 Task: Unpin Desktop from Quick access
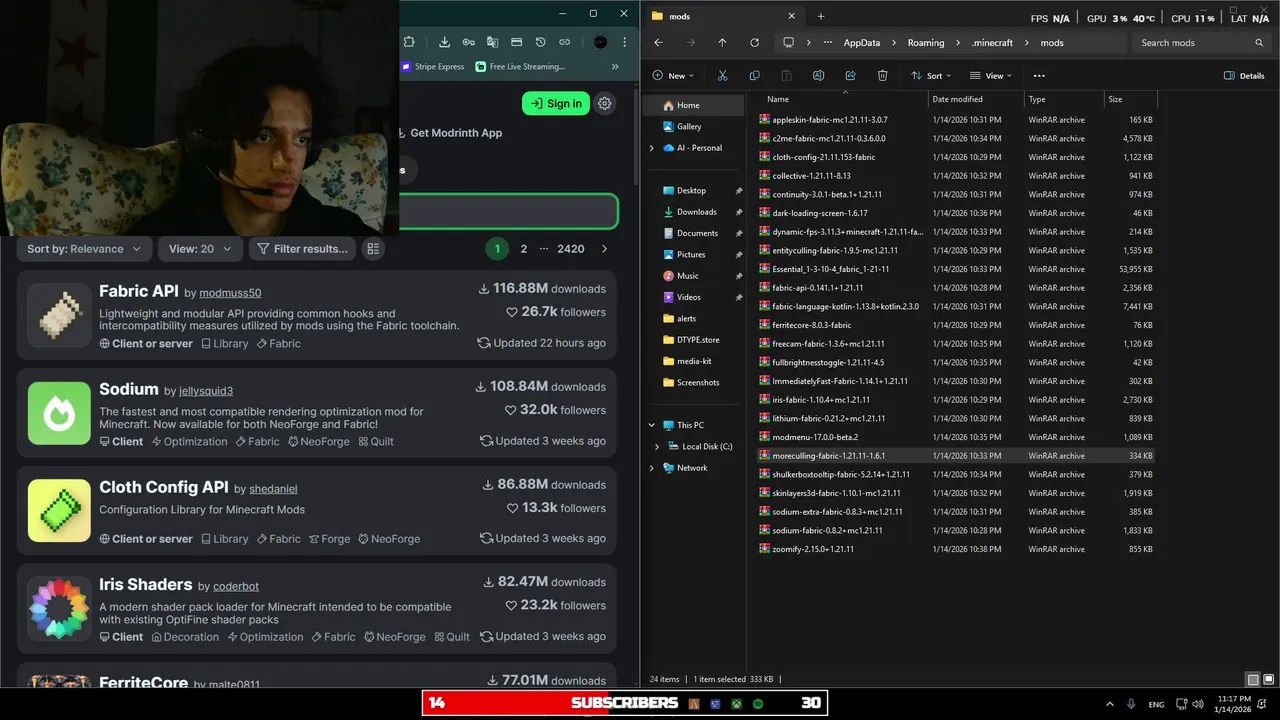coord(738,190)
